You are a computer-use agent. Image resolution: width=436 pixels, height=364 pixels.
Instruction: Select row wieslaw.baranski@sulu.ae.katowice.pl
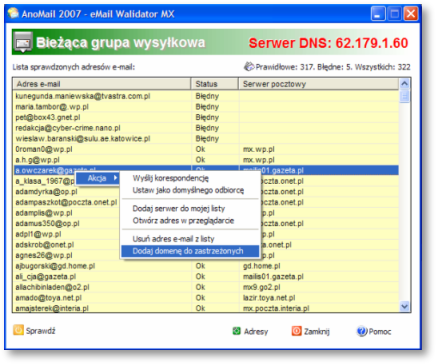tap(206, 139)
